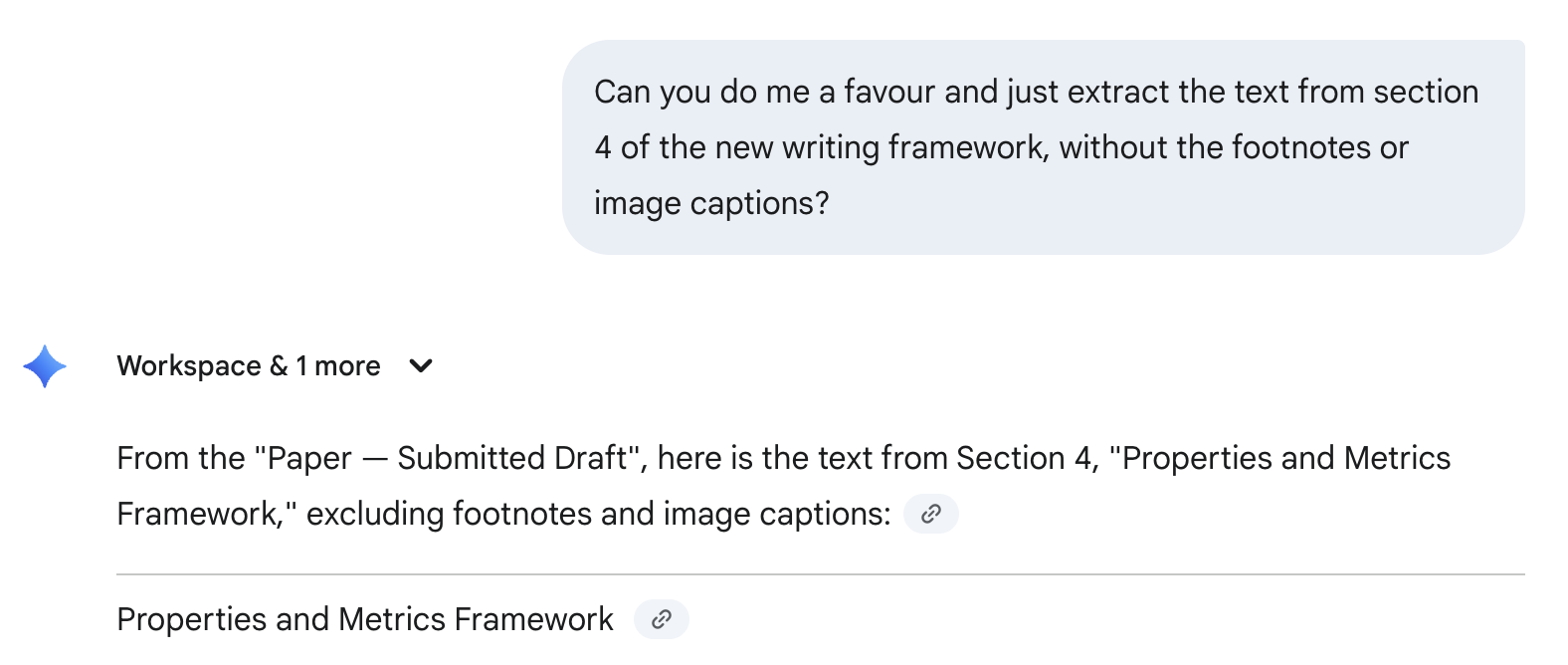Click '"Properties and Metrics' ending the first response line
Image resolution: width=1568 pixels, height=665 pixels.
(x=1279, y=458)
